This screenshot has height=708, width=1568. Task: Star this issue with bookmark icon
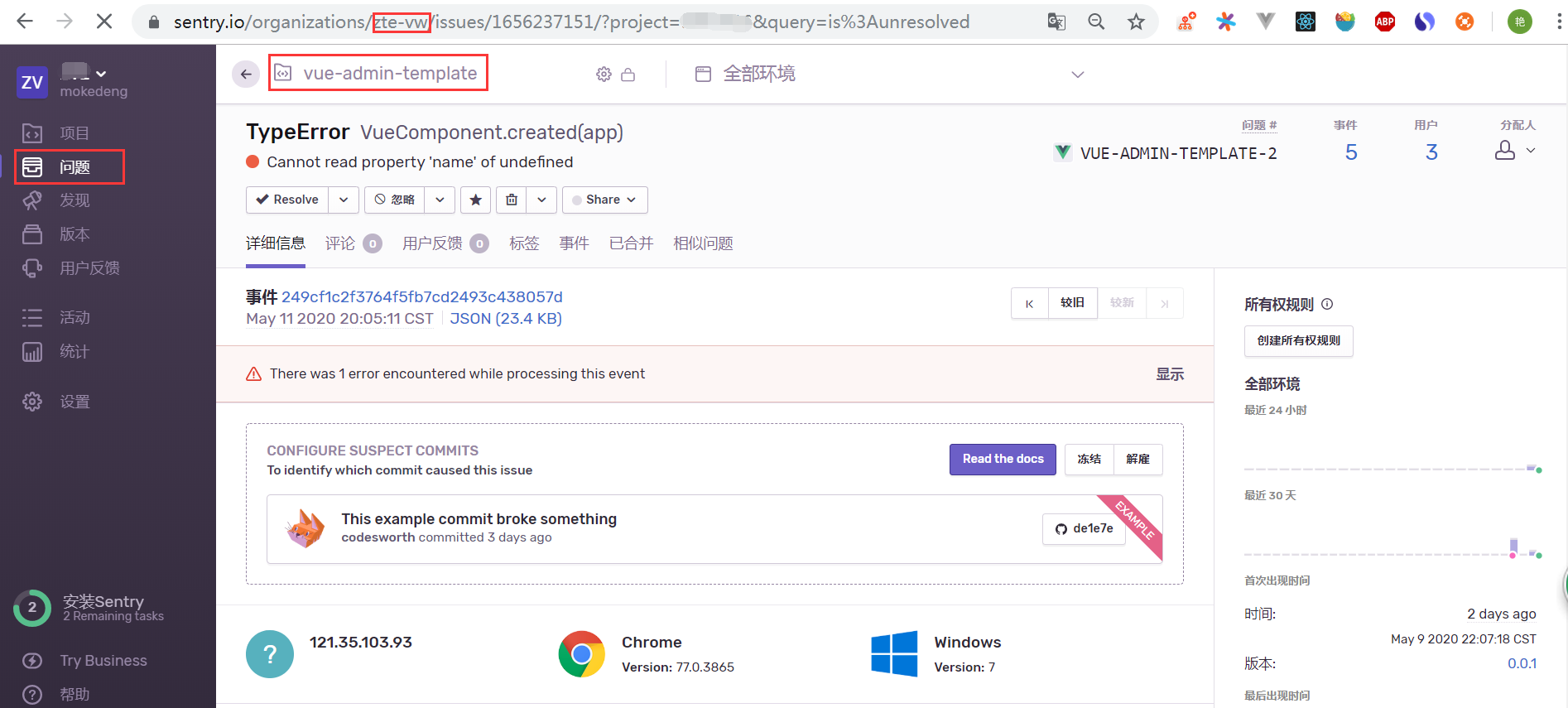[x=476, y=200]
